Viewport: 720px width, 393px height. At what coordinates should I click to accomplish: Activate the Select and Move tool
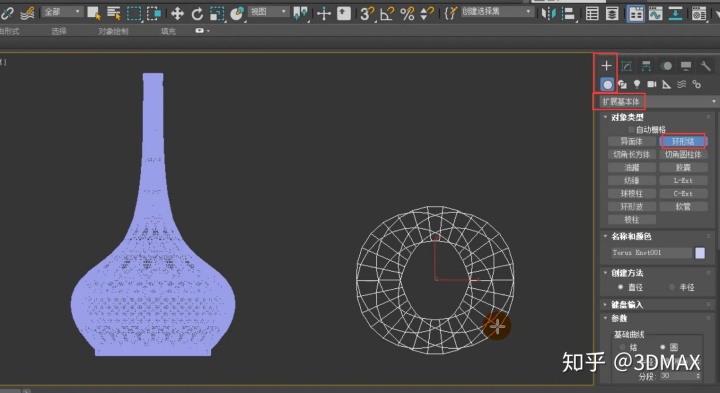point(177,14)
